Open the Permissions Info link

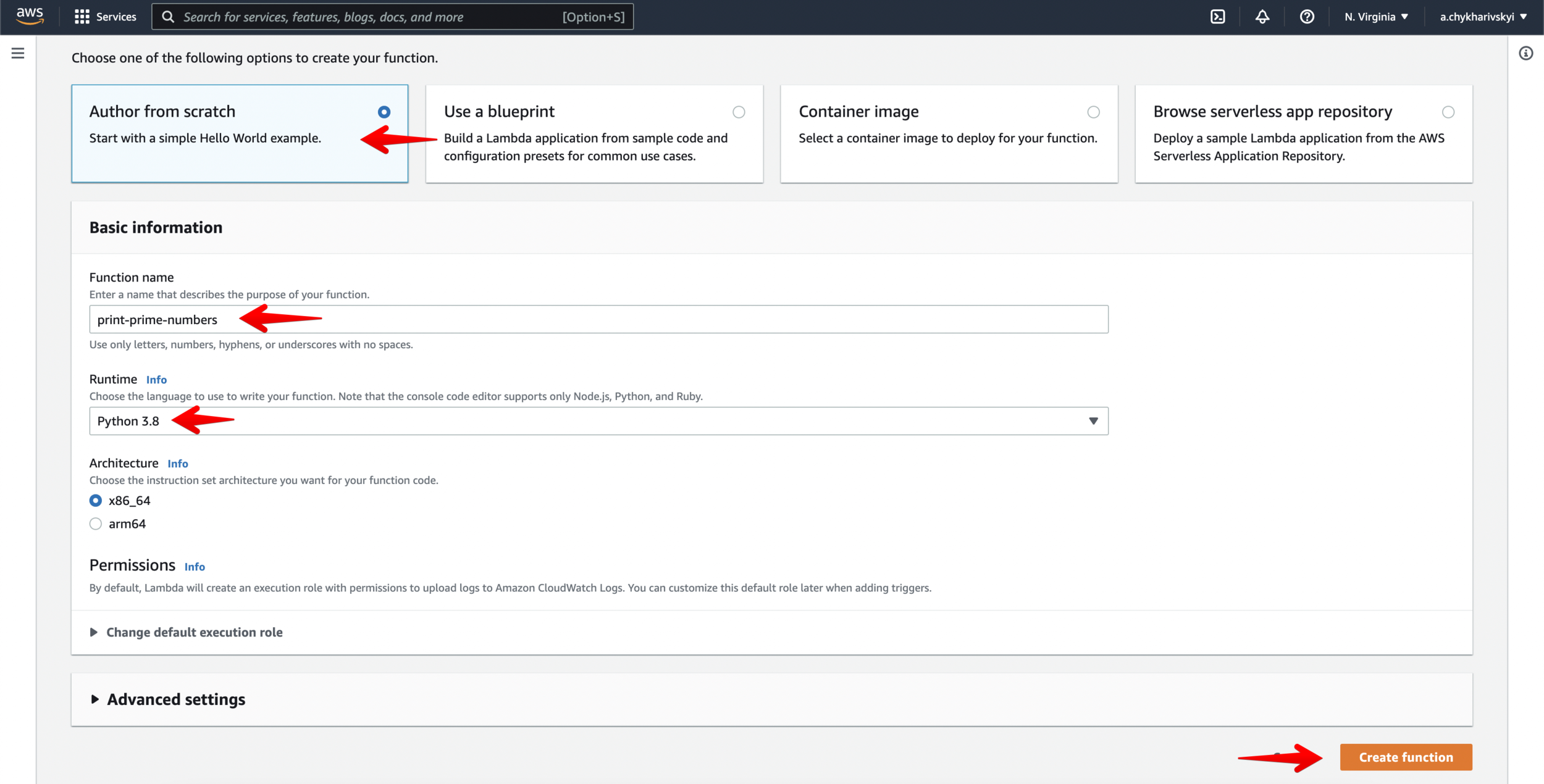click(194, 567)
